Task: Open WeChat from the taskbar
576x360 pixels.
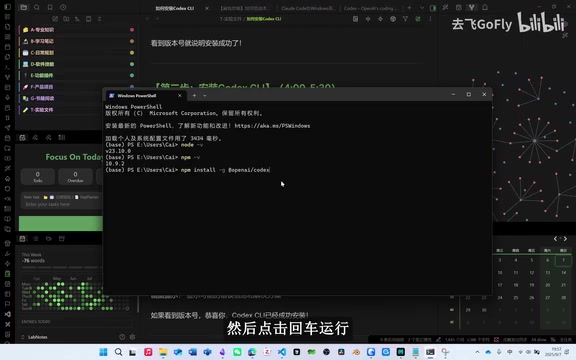Action: pyautogui.click(x=237, y=352)
